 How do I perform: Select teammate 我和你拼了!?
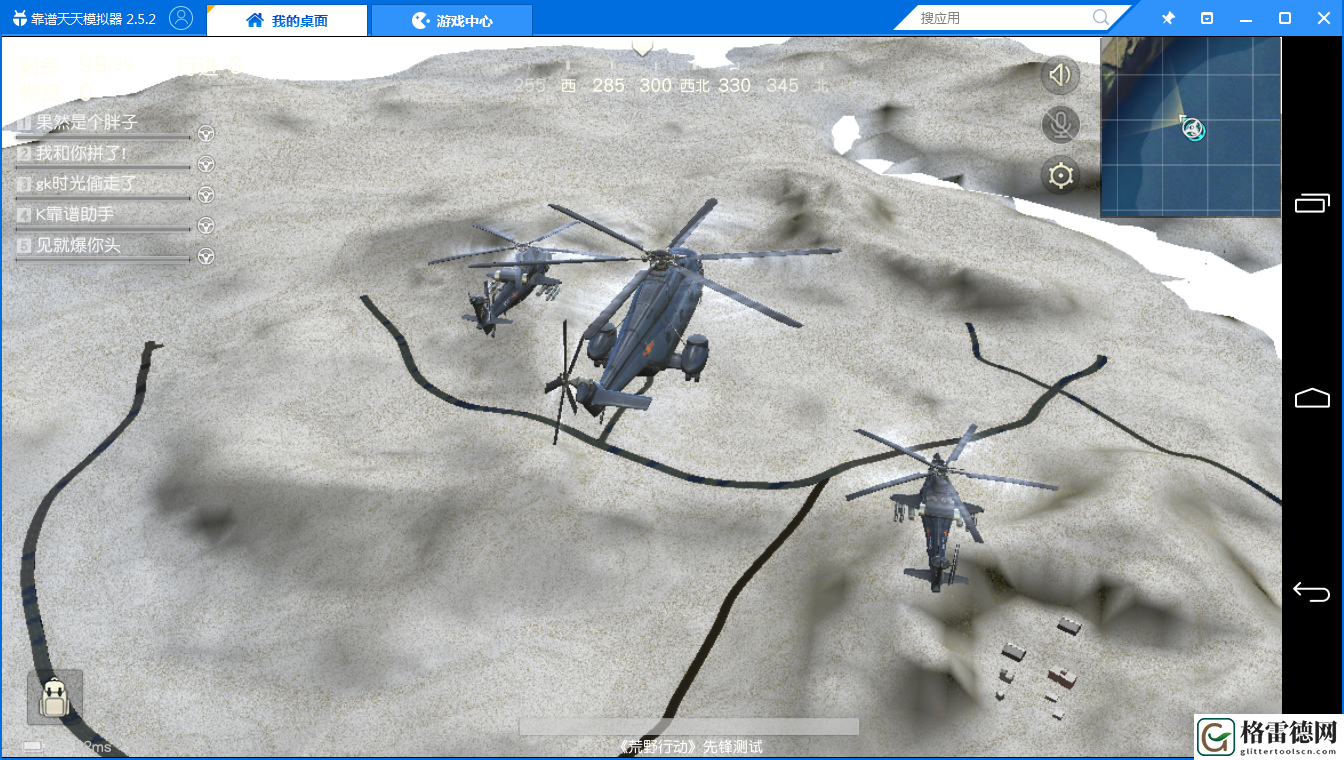(x=81, y=154)
